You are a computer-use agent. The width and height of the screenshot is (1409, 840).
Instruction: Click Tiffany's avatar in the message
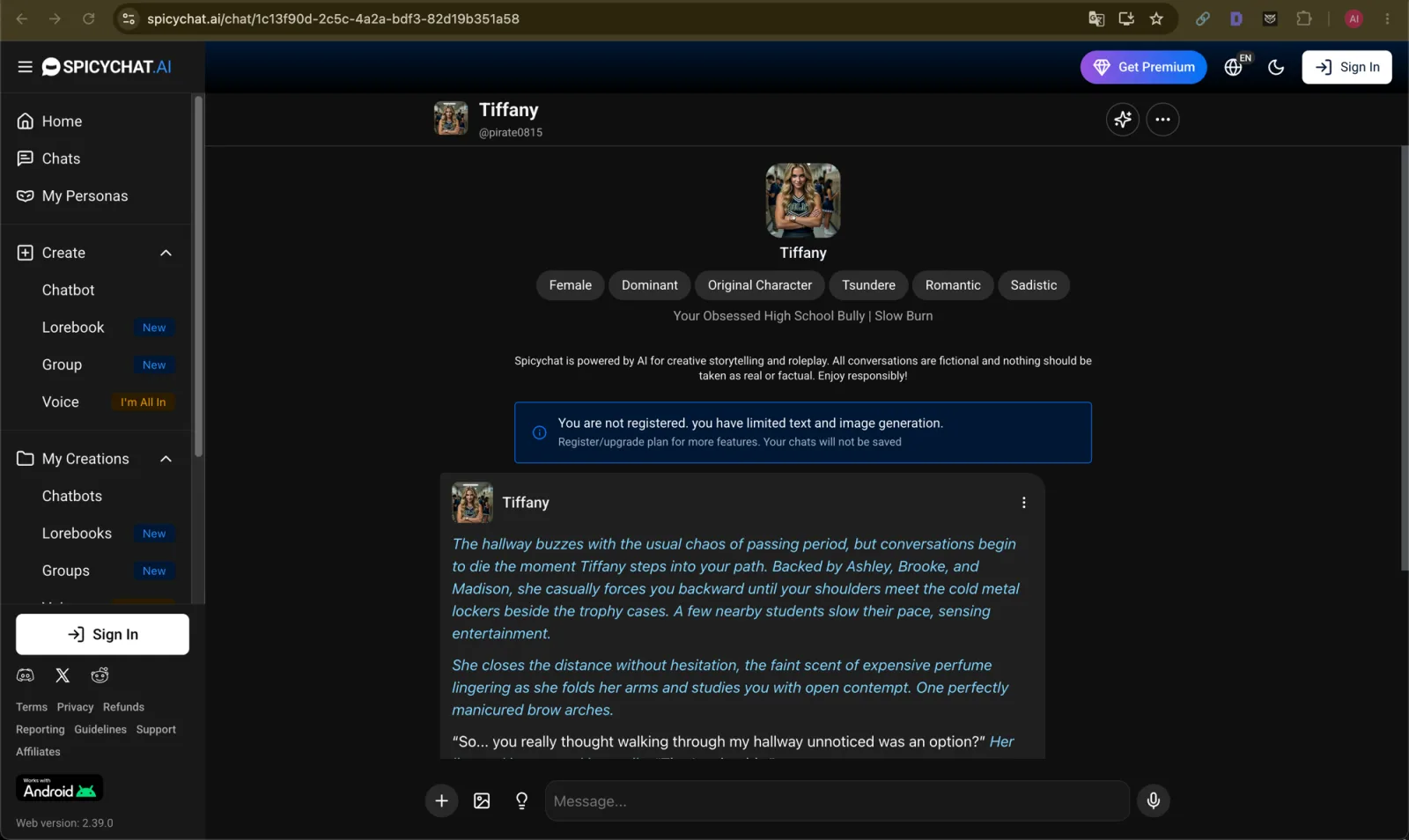tap(472, 503)
